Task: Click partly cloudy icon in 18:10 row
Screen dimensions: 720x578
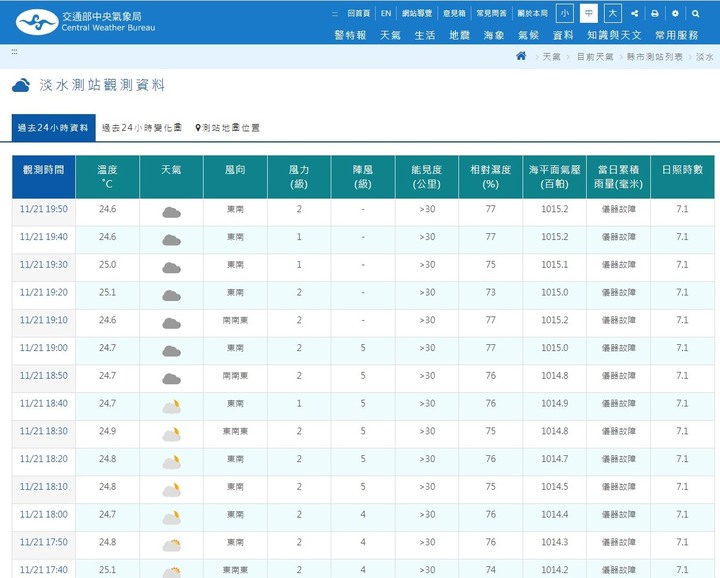Action: click(x=171, y=490)
